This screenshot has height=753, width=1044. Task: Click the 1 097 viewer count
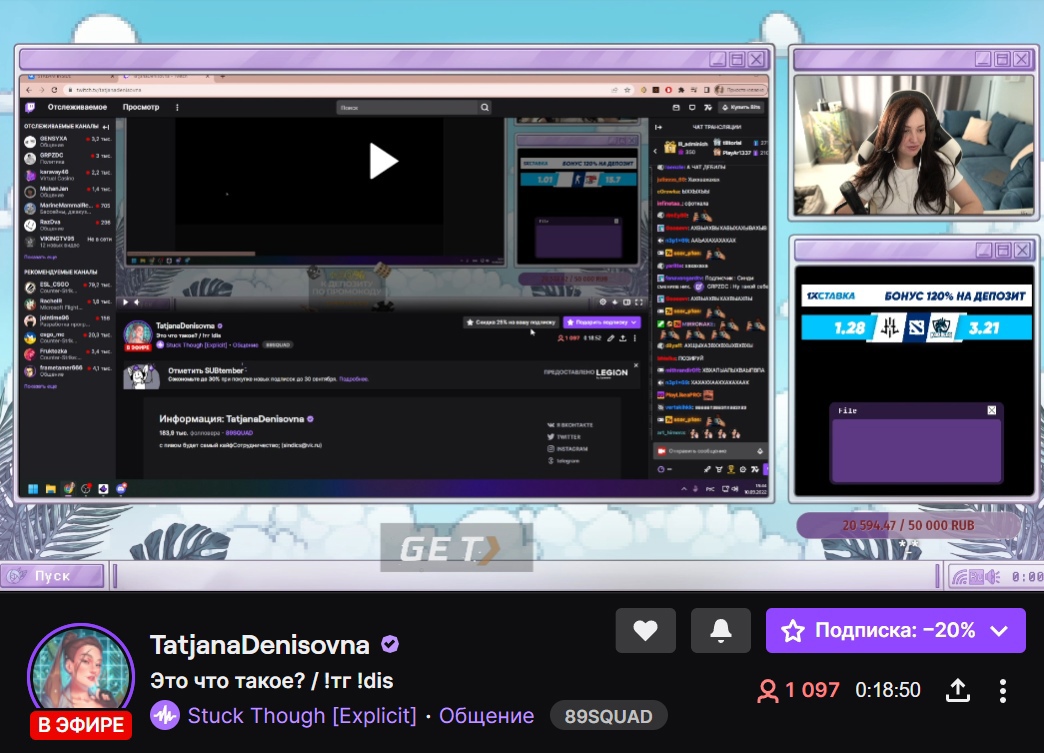pyautogui.click(x=798, y=690)
